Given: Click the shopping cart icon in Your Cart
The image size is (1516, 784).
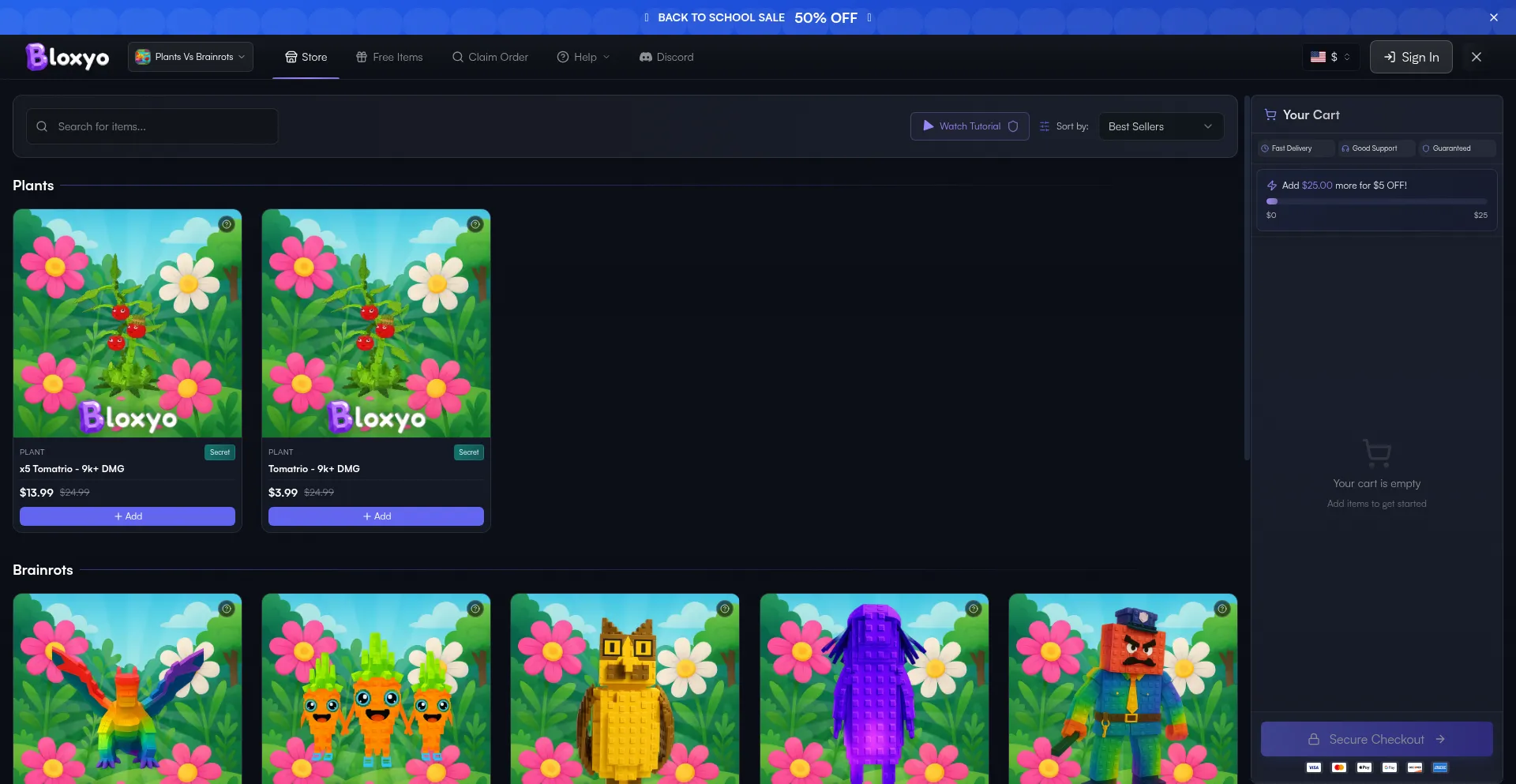Looking at the screenshot, I should 1270,114.
